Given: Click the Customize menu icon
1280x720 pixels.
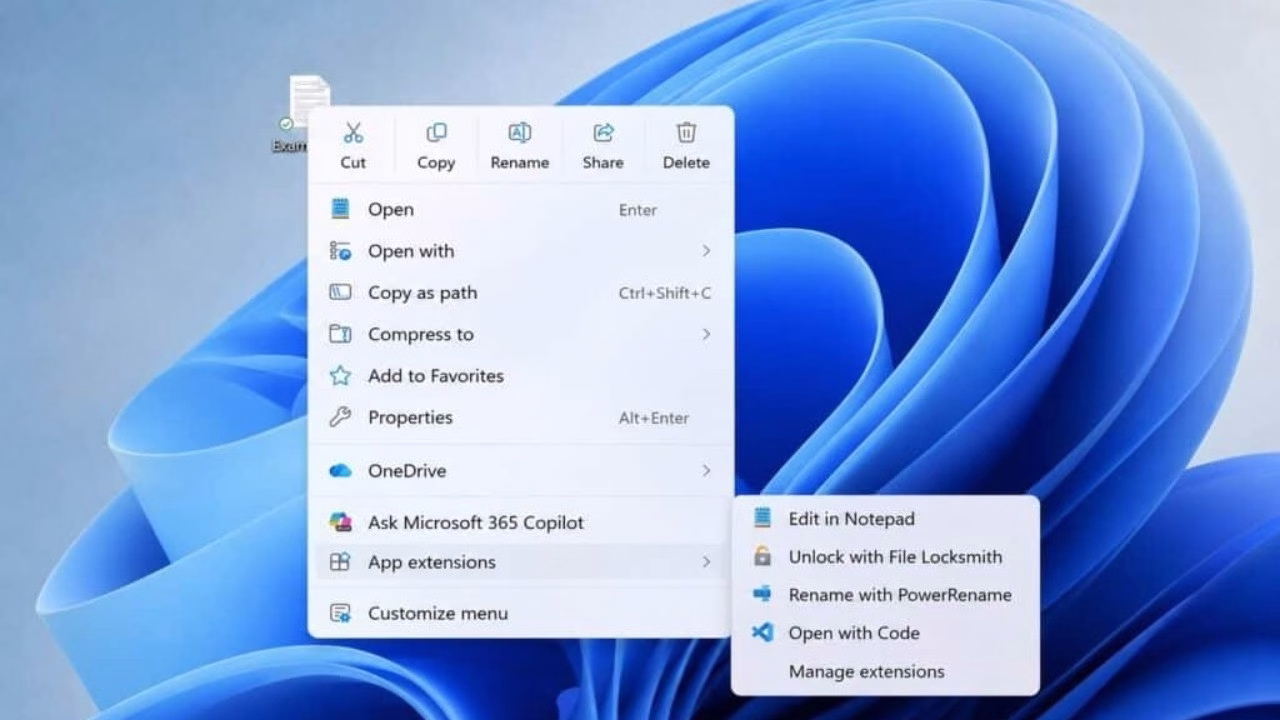Looking at the screenshot, I should click(x=340, y=613).
